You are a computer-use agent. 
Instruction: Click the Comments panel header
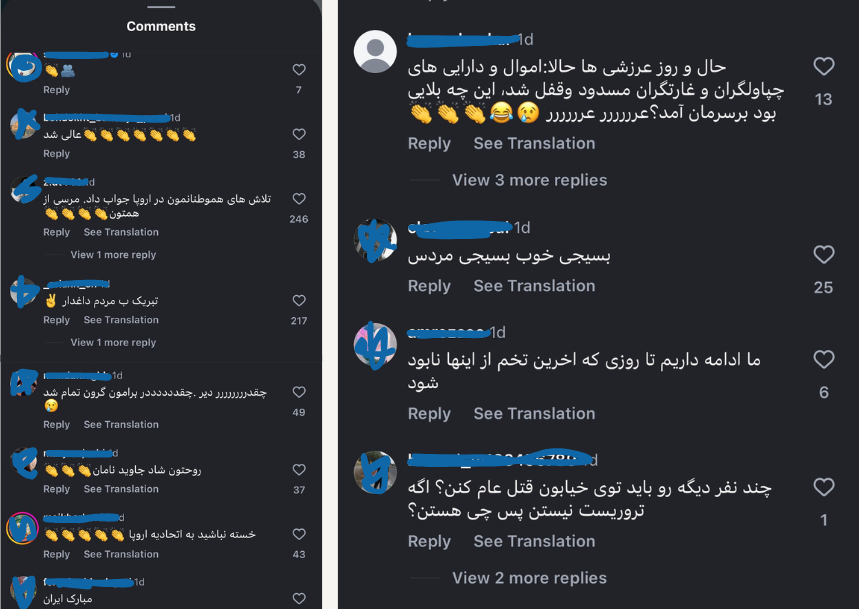click(161, 26)
